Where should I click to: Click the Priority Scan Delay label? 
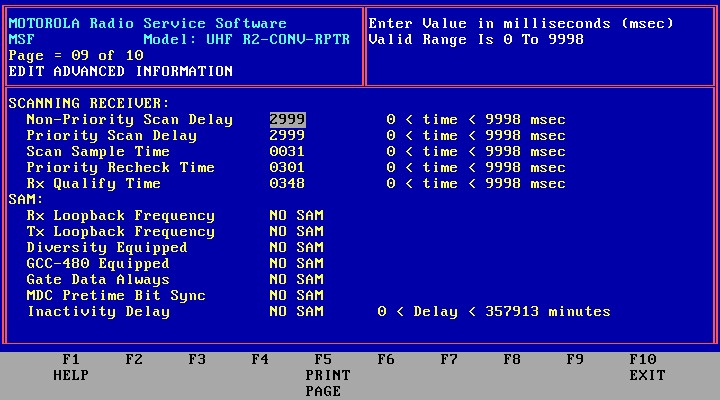tap(112, 135)
